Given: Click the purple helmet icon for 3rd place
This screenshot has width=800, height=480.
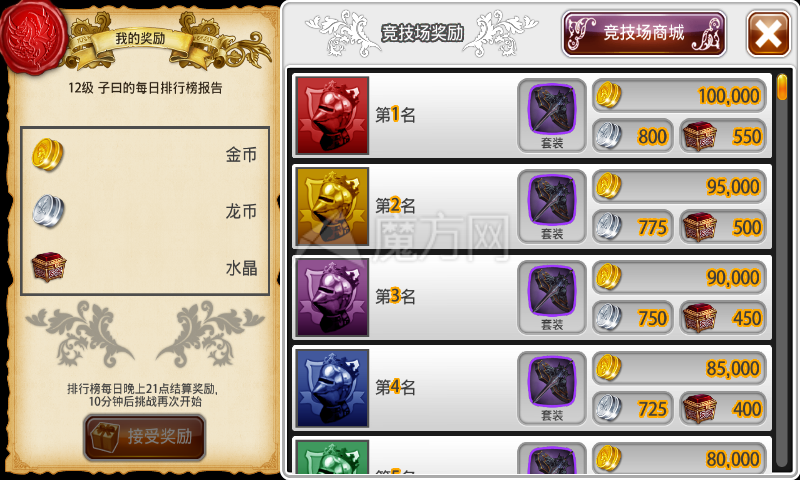Looking at the screenshot, I should 332,297.
